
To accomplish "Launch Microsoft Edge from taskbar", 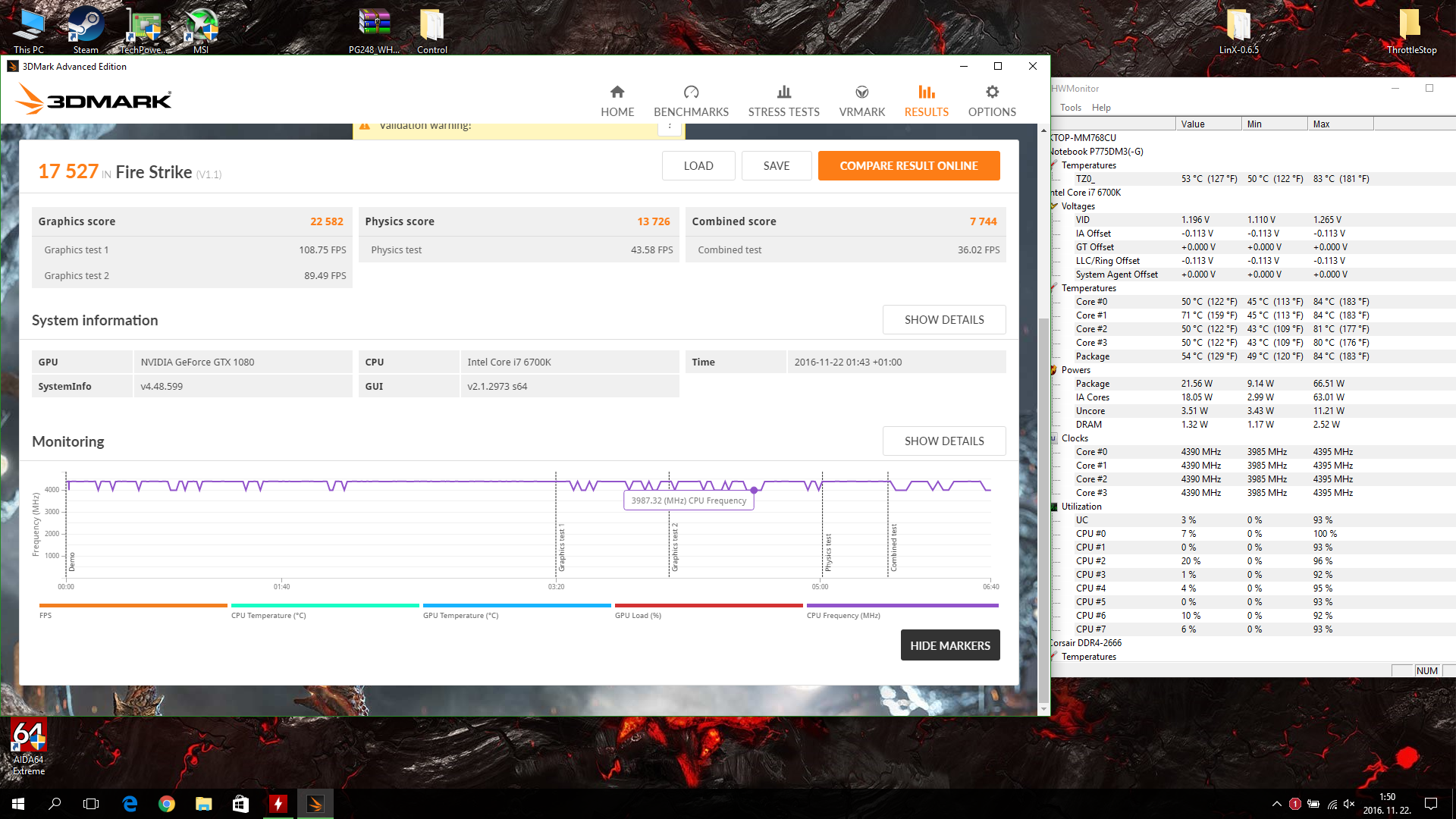I will (130, 804).
